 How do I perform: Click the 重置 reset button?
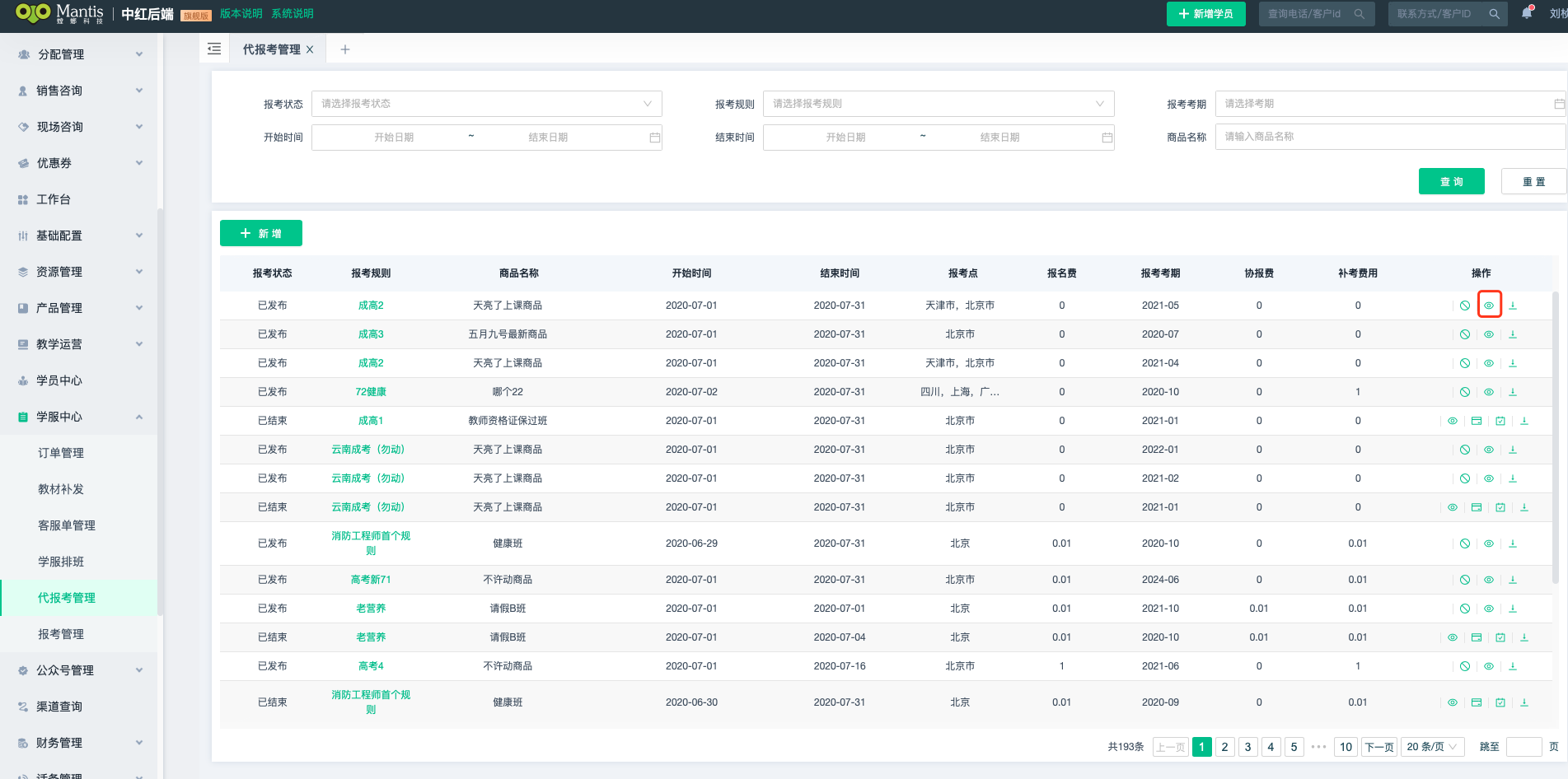pyautogui.click(x=1533, y=181)
